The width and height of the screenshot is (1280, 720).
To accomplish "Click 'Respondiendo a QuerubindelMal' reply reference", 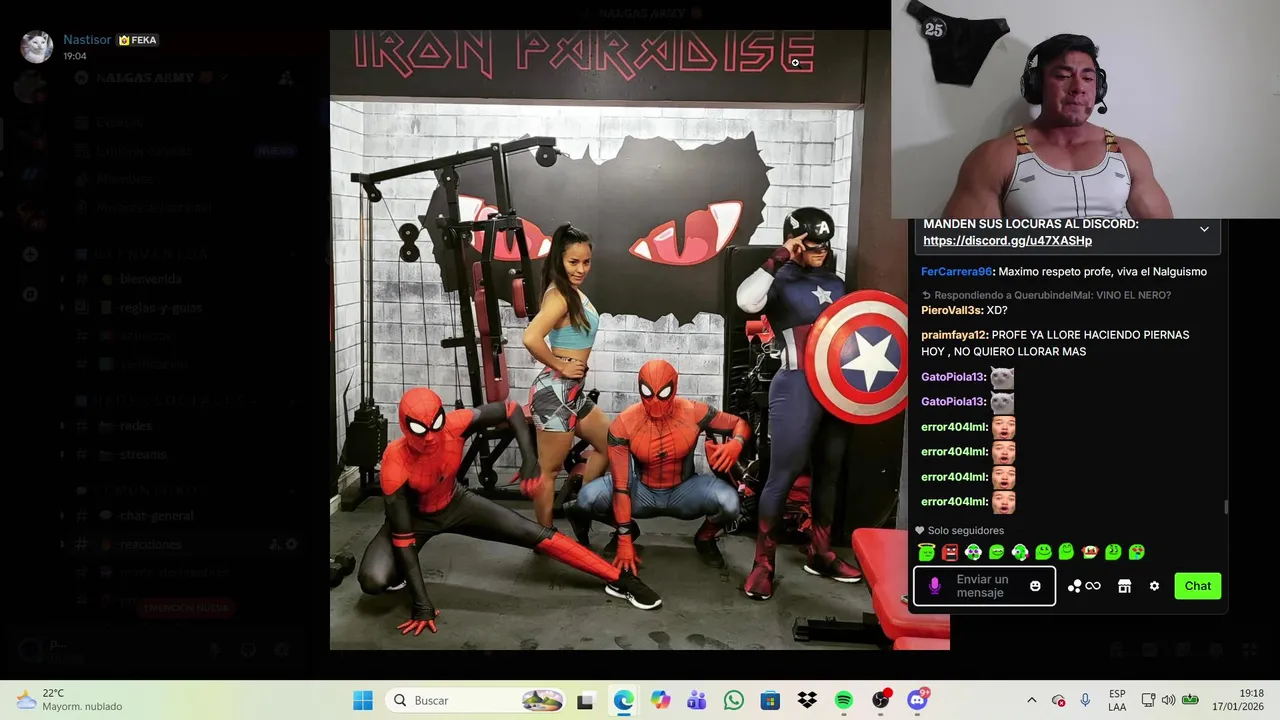I will [x=1046, y=295].
